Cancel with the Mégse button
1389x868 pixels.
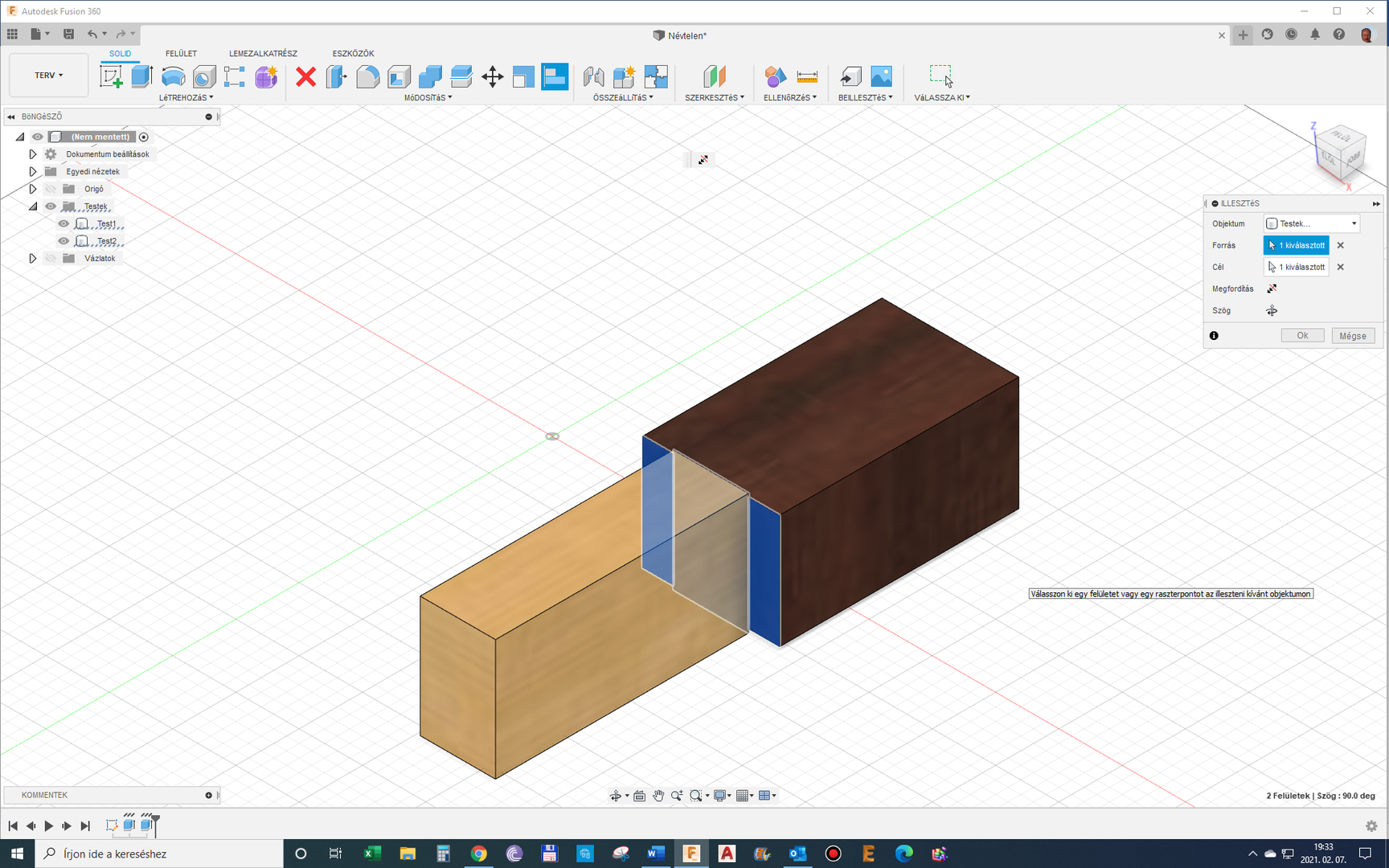[x=1353, y=336]
